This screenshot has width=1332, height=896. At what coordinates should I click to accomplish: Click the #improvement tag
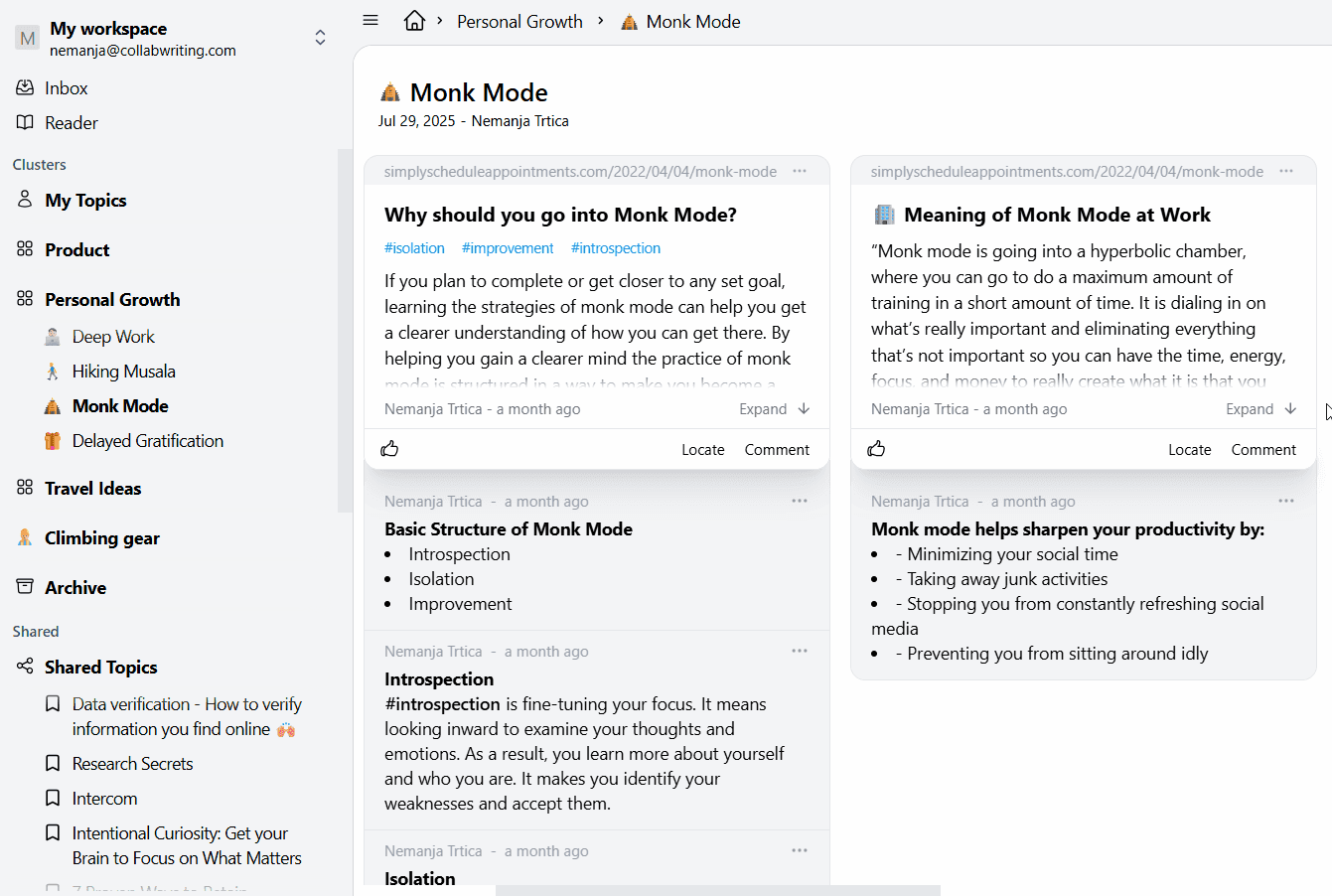[x=508, y=248]
